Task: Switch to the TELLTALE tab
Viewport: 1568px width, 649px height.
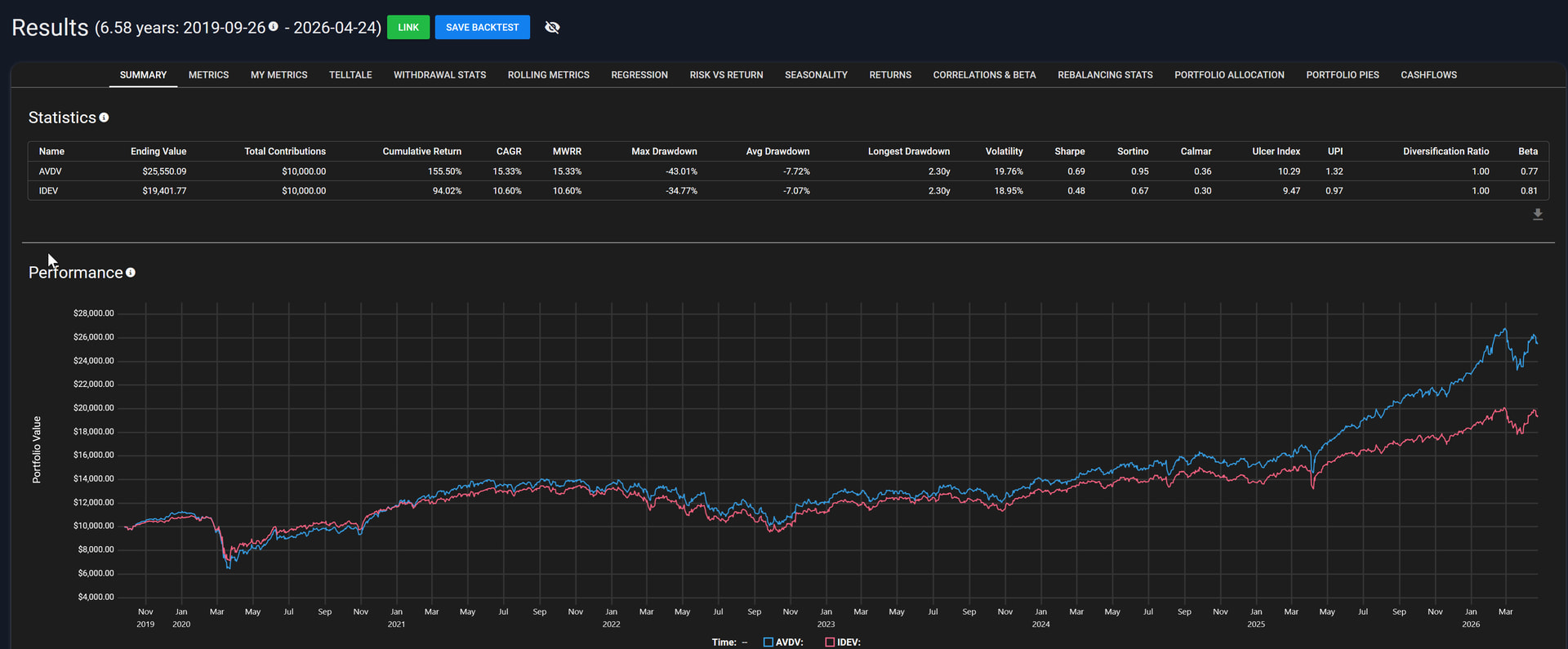Action: (350, 74)
